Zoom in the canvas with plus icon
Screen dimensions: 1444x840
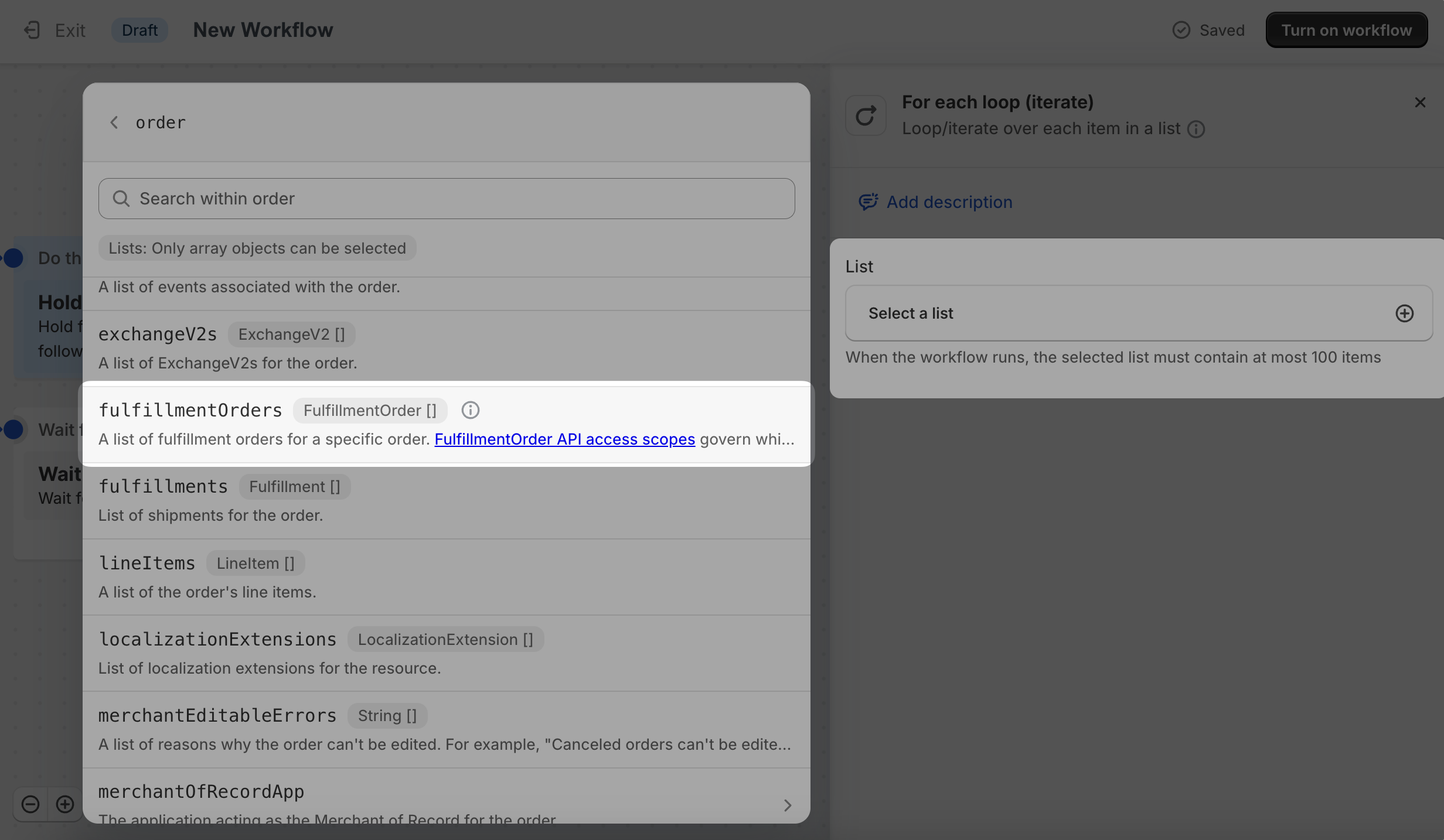point(65,804)
